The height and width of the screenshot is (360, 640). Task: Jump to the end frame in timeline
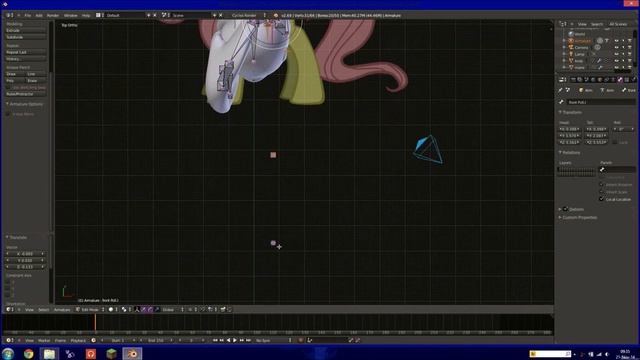point(248,340)
